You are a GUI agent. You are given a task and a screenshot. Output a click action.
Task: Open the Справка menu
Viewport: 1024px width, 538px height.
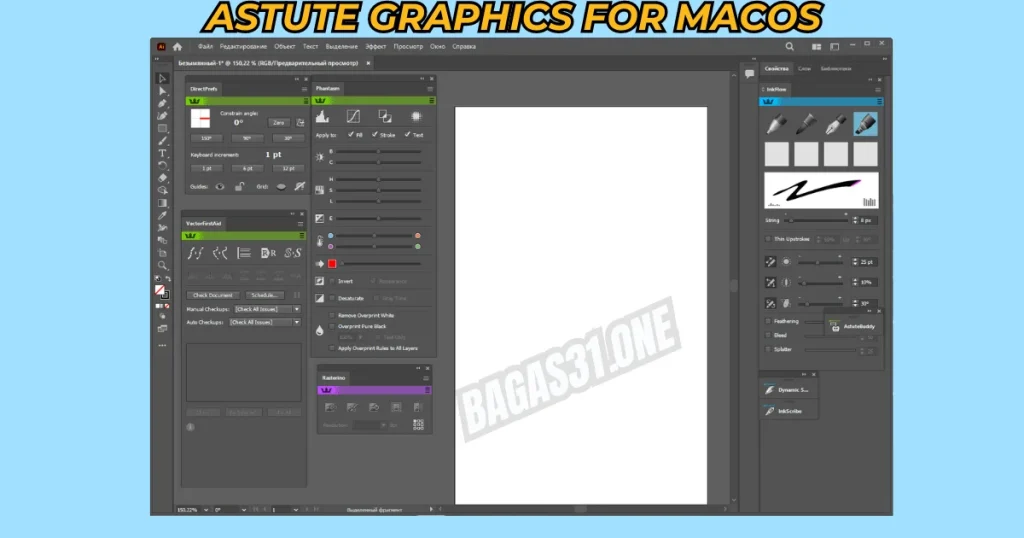[464, 46]
